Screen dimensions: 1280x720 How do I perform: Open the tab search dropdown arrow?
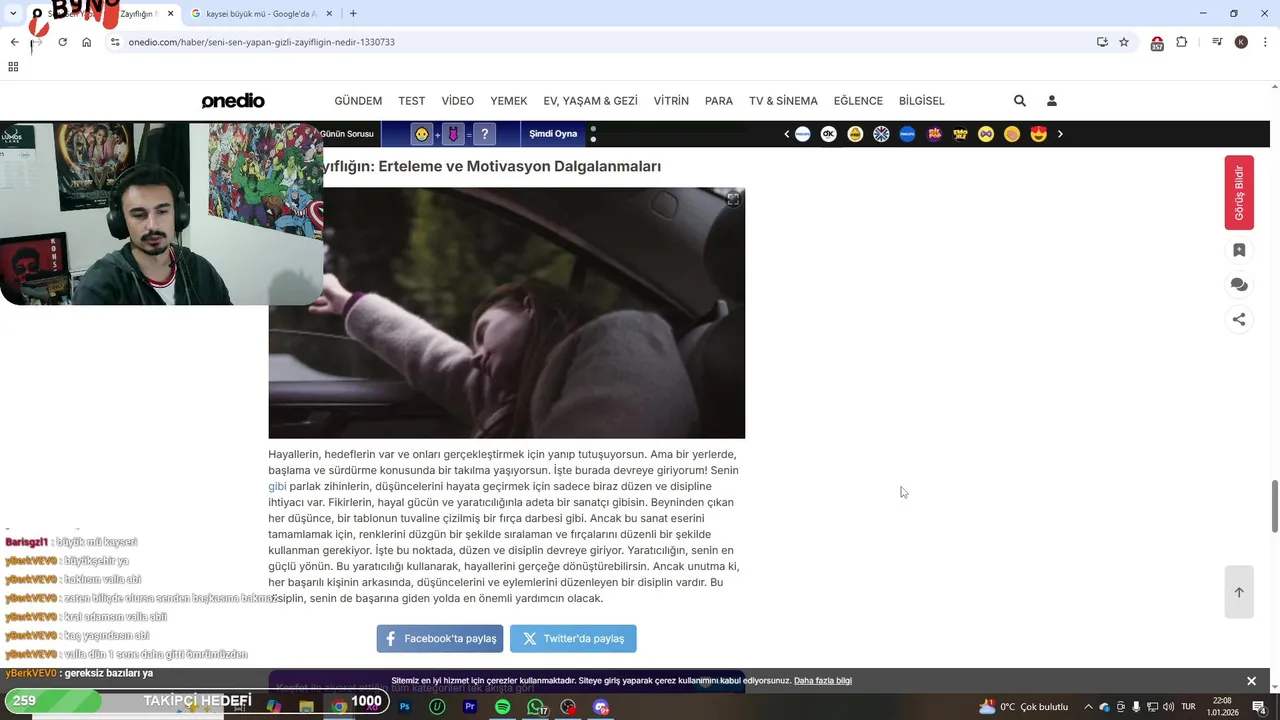[x=13, y=14]
